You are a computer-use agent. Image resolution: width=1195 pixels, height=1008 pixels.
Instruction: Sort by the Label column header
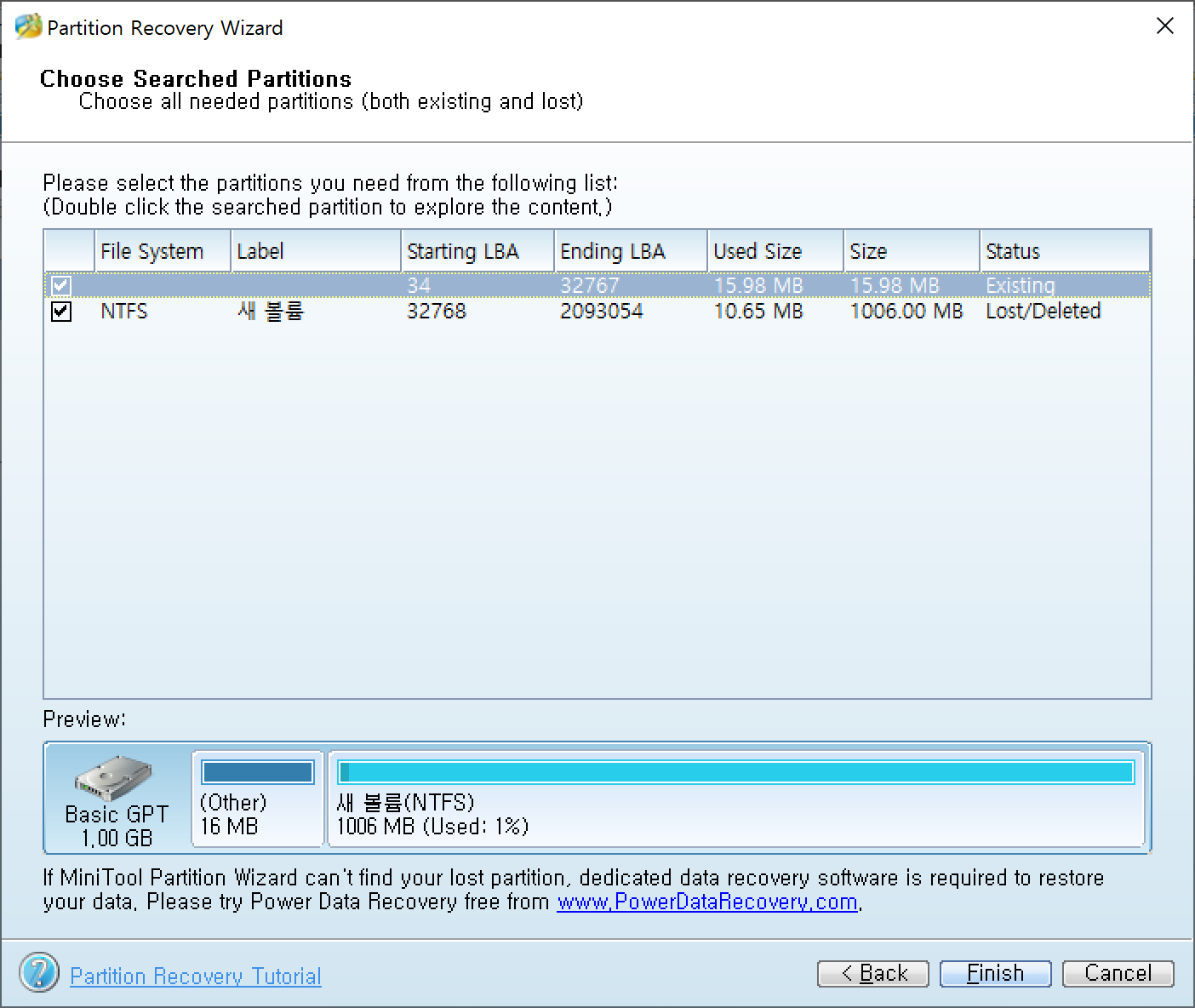(x=316, y=251)
